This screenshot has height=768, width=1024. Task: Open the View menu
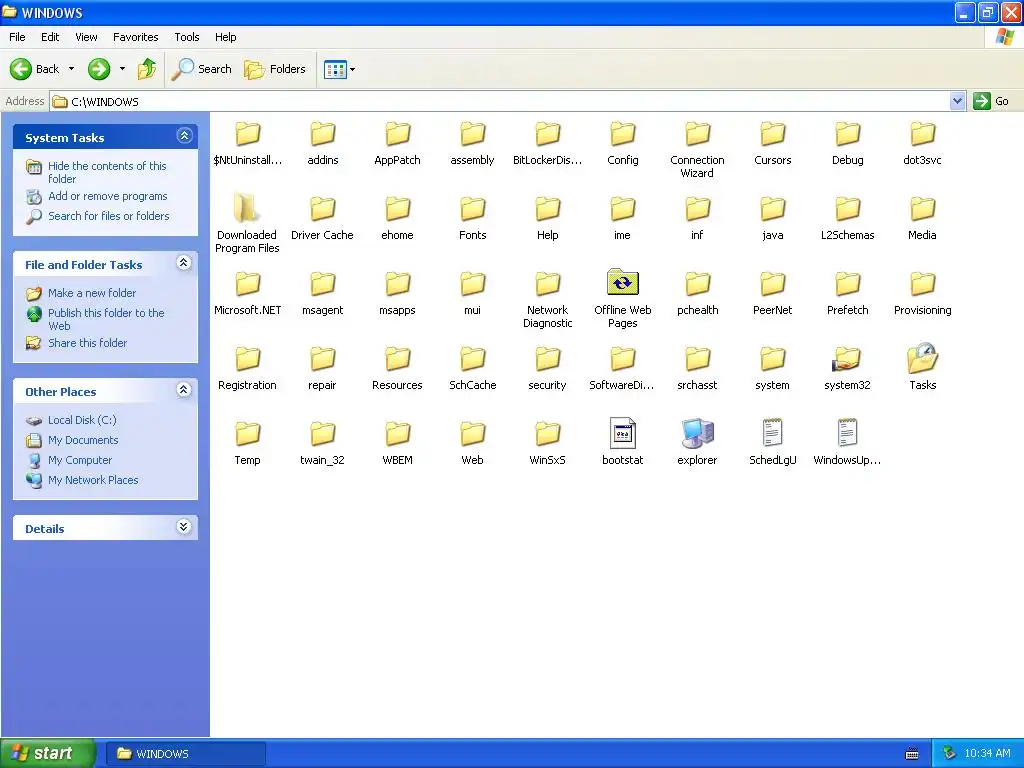[x=86, y=37]
